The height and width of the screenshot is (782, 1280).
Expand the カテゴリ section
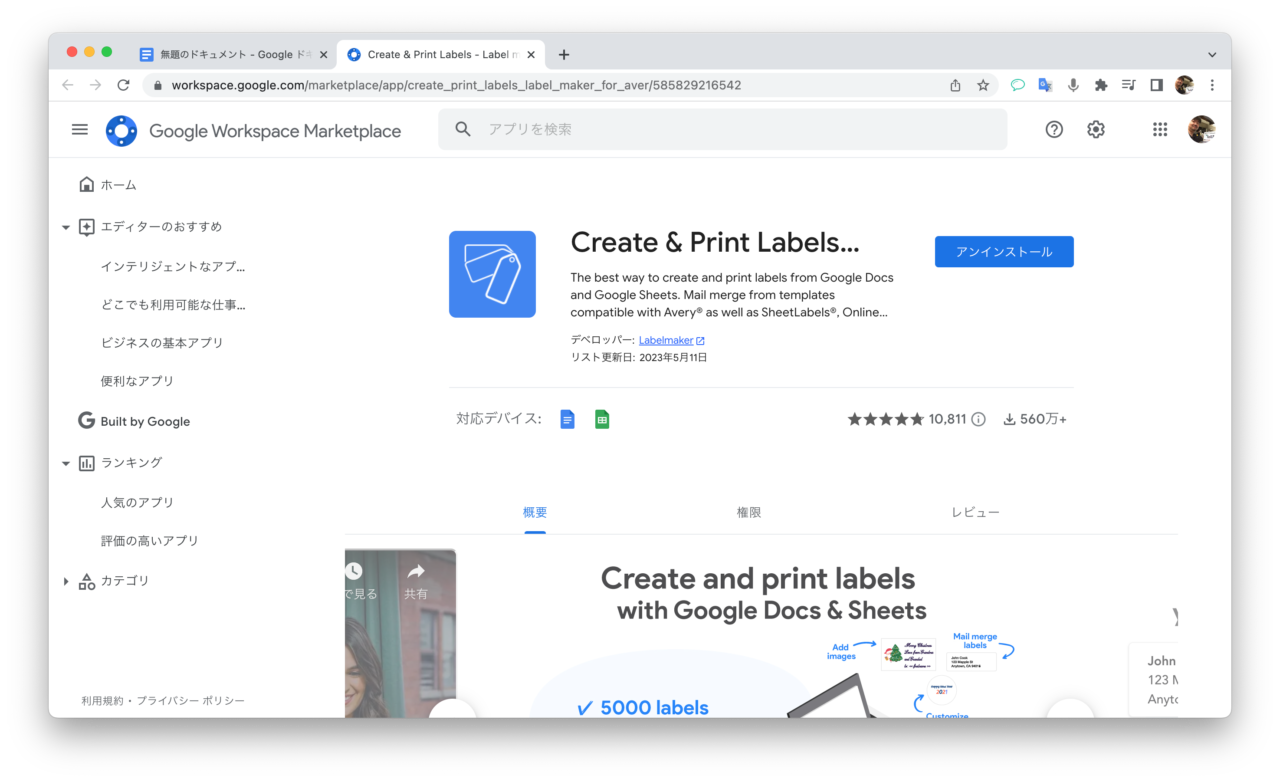coord(66,581)
